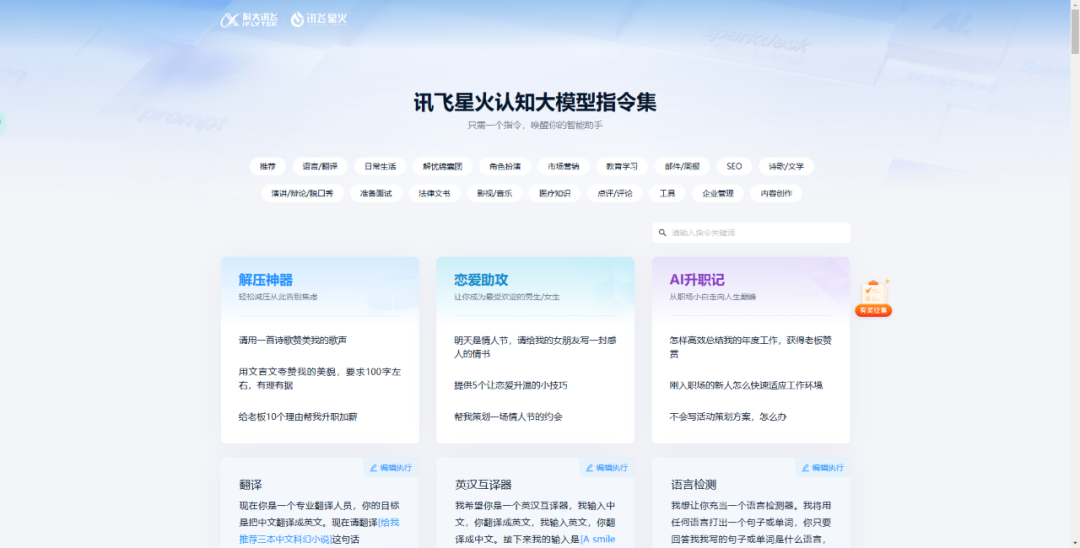
Task: Choose prompt 用文言文夸赞我的美貌
Action: (x=320, y=379)
